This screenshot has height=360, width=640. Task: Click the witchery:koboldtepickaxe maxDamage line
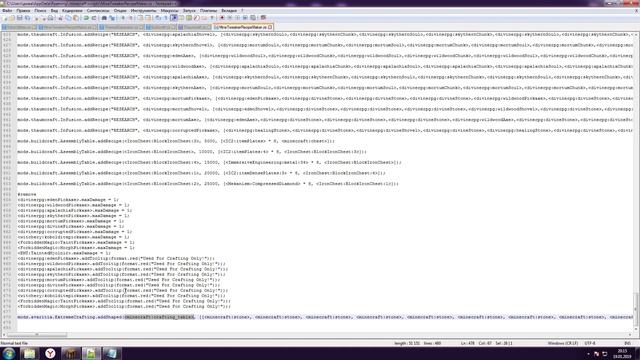(x=73, y=237)
